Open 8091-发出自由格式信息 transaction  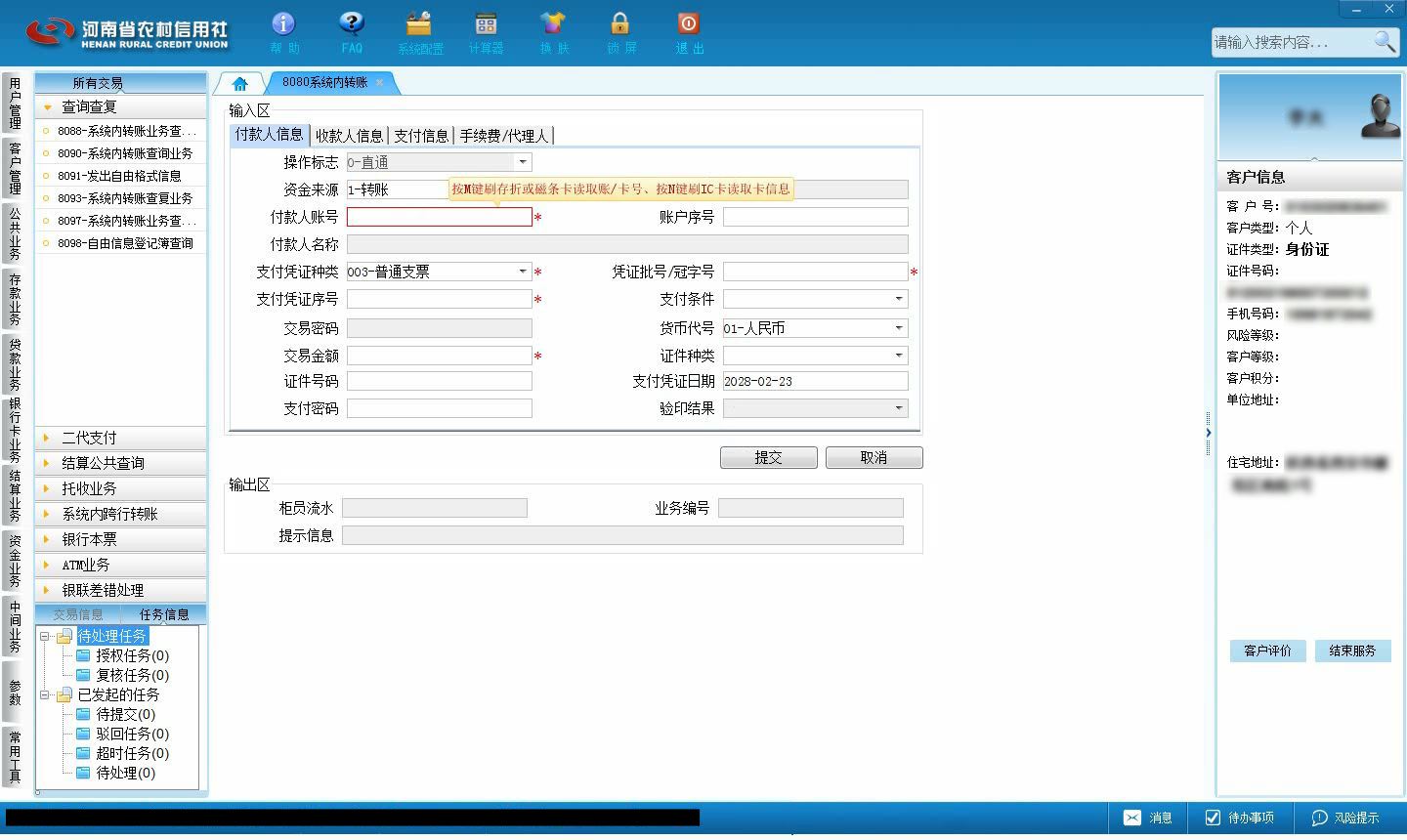(121, 176)
